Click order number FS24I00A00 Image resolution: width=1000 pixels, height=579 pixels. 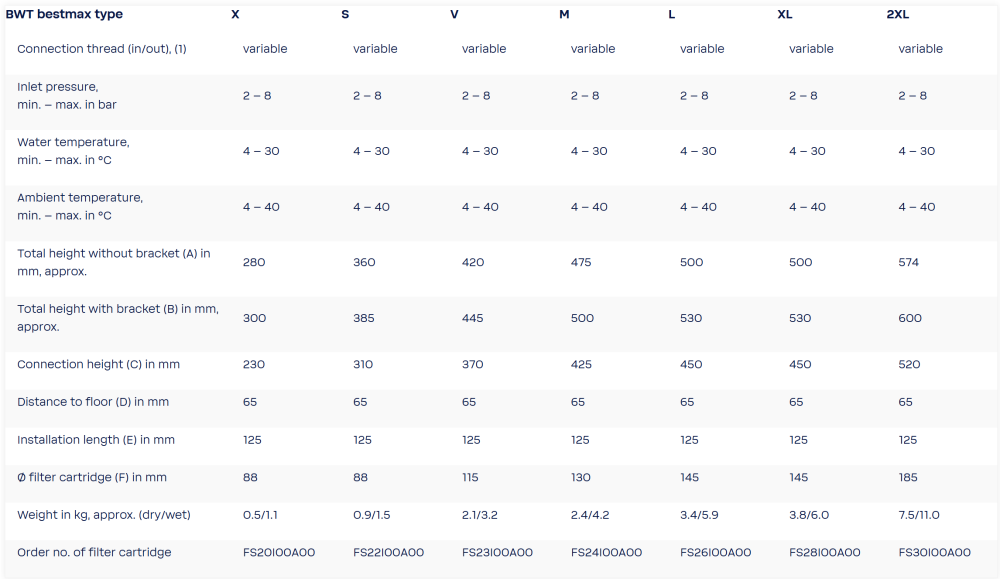[x=607, y=552]
